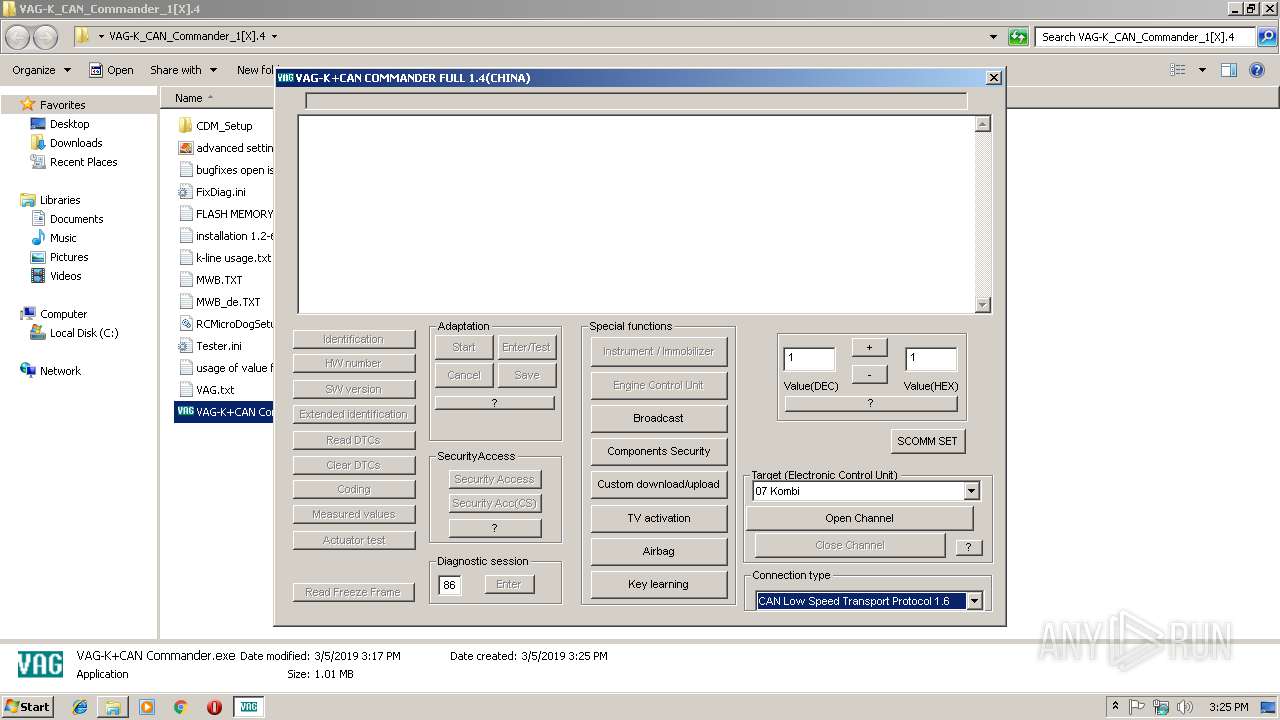The image size is (1280, 720).
Task: Change view using the views icon
Action: (x=1178, y=70)
